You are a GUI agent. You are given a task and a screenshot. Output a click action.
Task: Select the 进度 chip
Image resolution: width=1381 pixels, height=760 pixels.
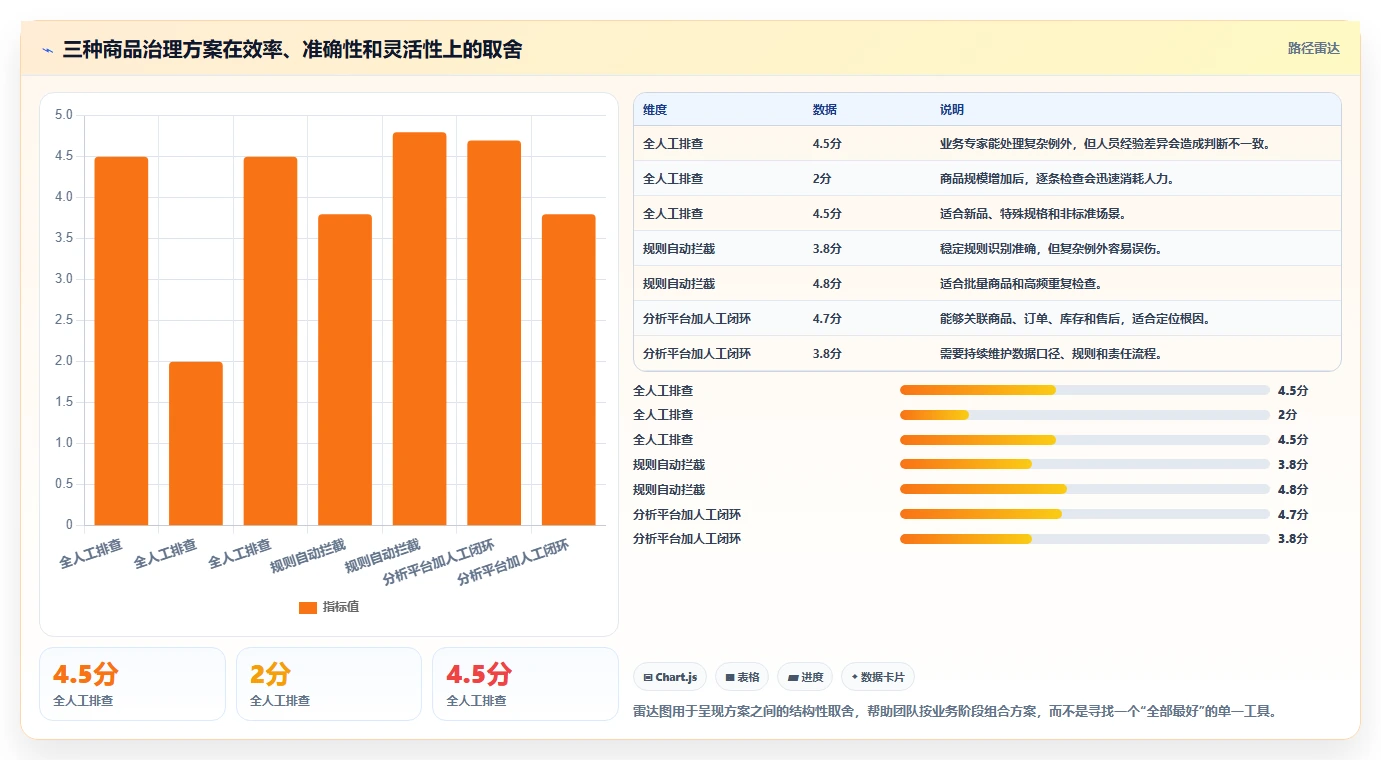[805, 677]
